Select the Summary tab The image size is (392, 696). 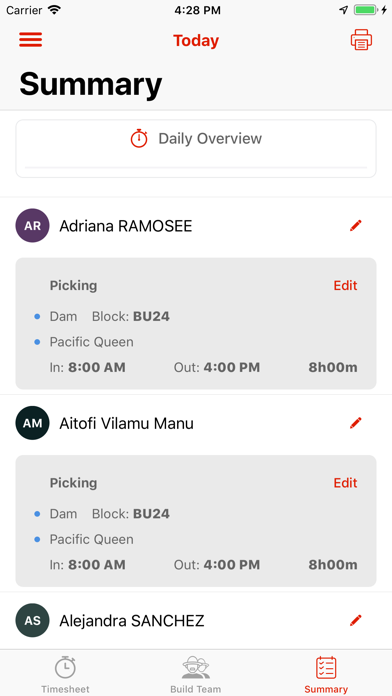tap(326, 674)
